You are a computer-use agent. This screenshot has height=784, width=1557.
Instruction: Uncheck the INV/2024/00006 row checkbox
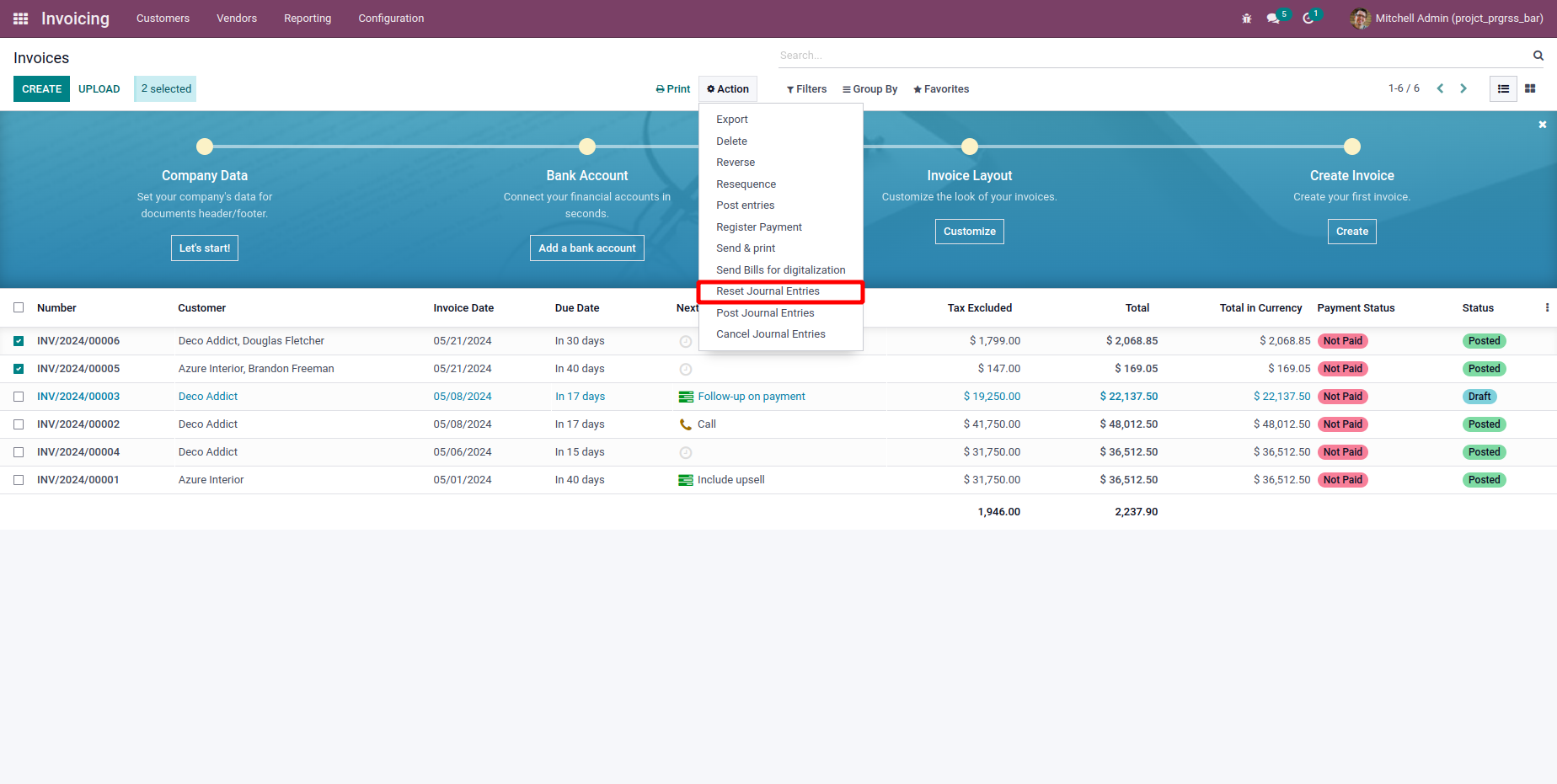tap(19, 341)
